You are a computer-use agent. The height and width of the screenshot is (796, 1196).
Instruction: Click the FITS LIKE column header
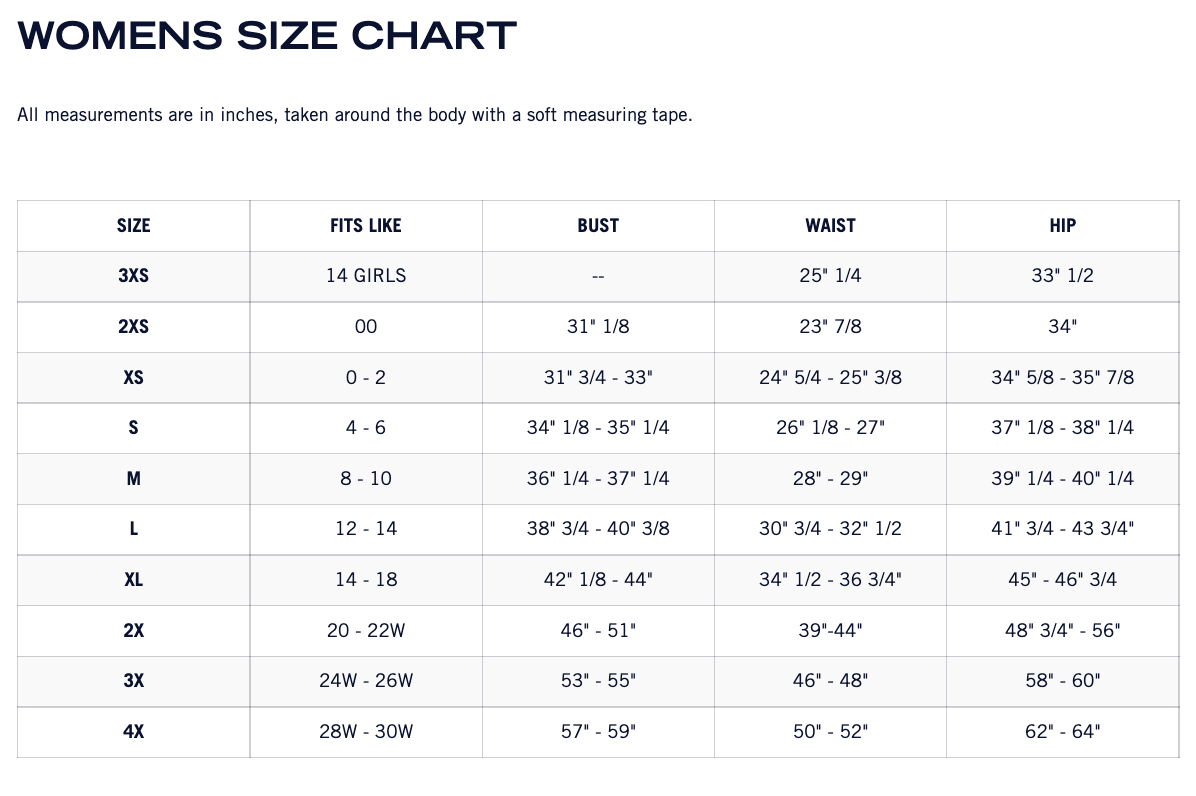pos(366,226)
